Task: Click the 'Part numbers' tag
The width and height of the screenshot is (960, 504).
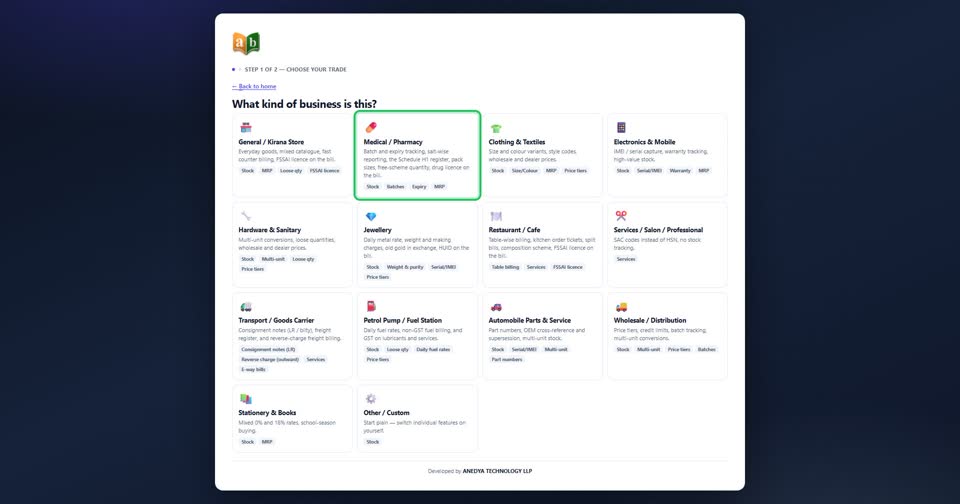Action: click(x=507, y=359)
